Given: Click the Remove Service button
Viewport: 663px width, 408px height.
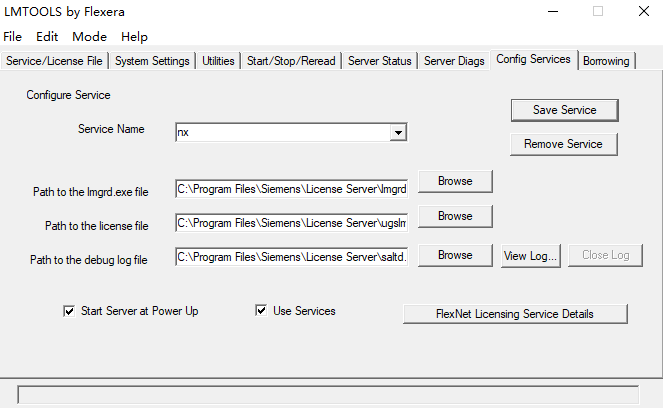Looking at the screenshot, I should click(564, 144).
